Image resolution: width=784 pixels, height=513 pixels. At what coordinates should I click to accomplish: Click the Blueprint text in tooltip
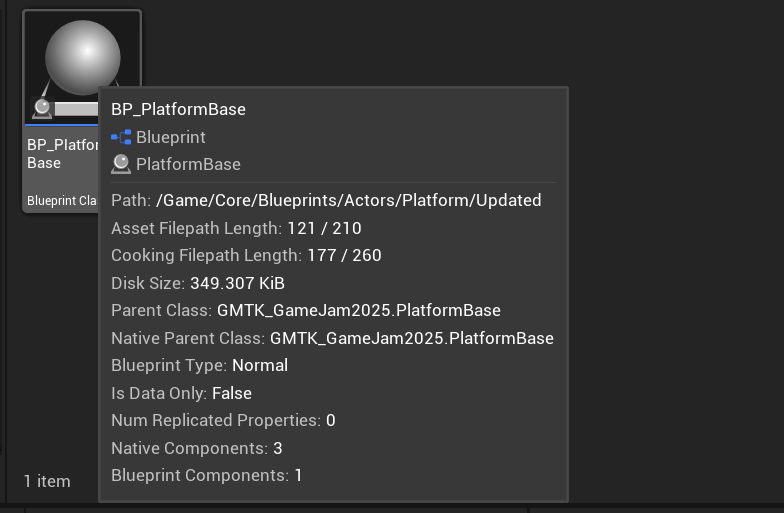pyautogui.click(x=170, y=137)
